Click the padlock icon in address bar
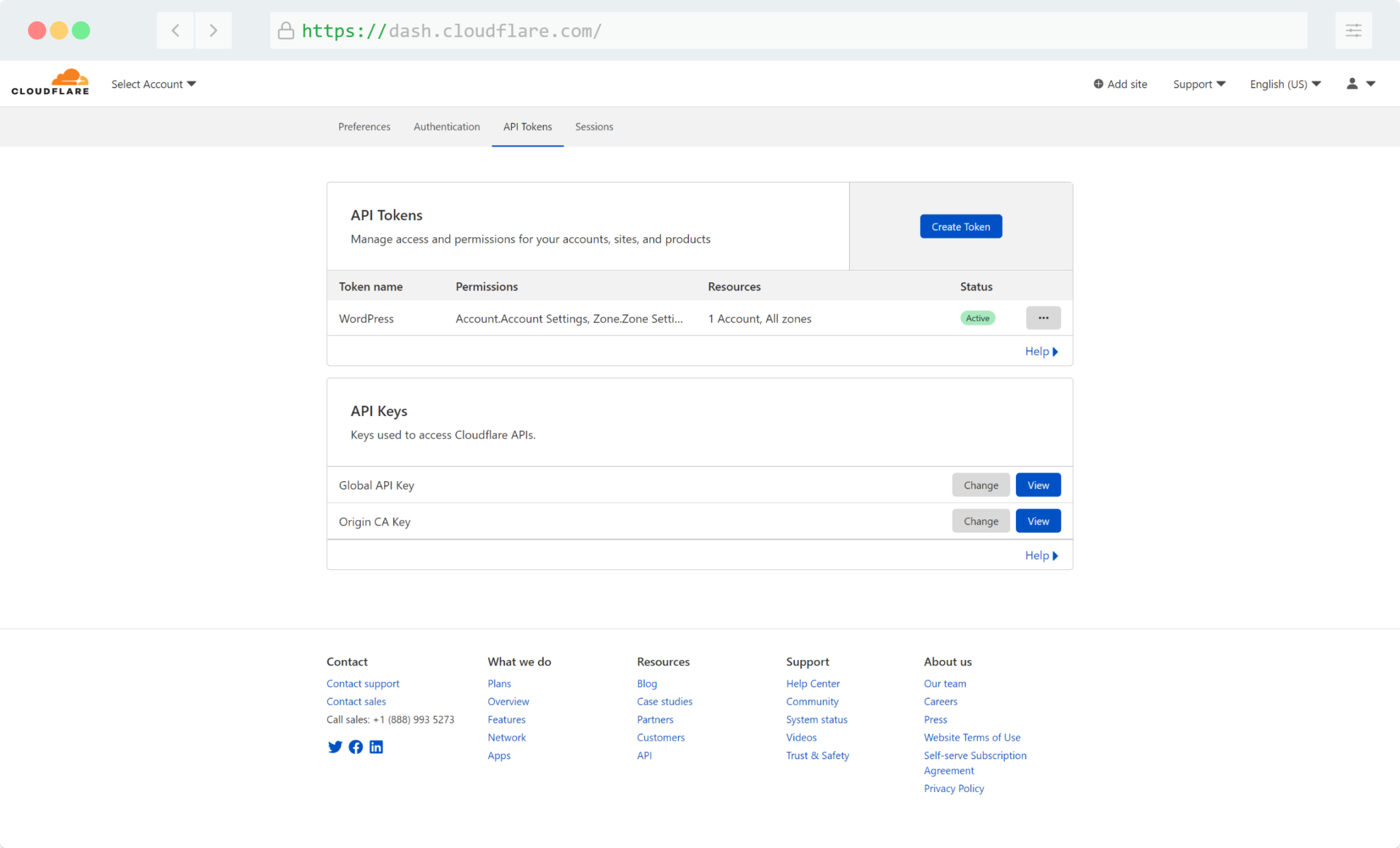 (x=286, y=31)
